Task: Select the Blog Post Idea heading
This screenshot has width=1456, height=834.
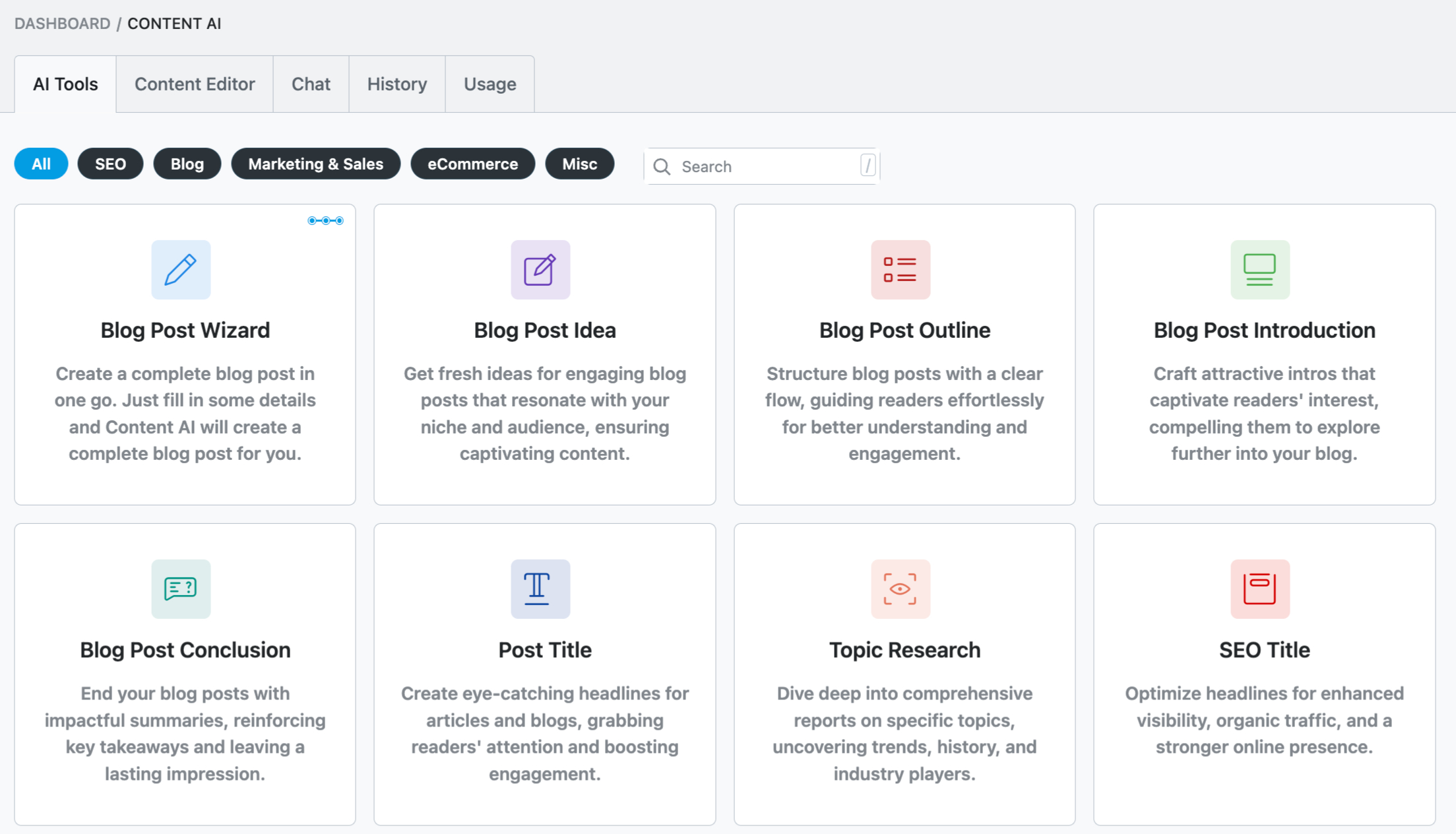Action: [545, 330]
